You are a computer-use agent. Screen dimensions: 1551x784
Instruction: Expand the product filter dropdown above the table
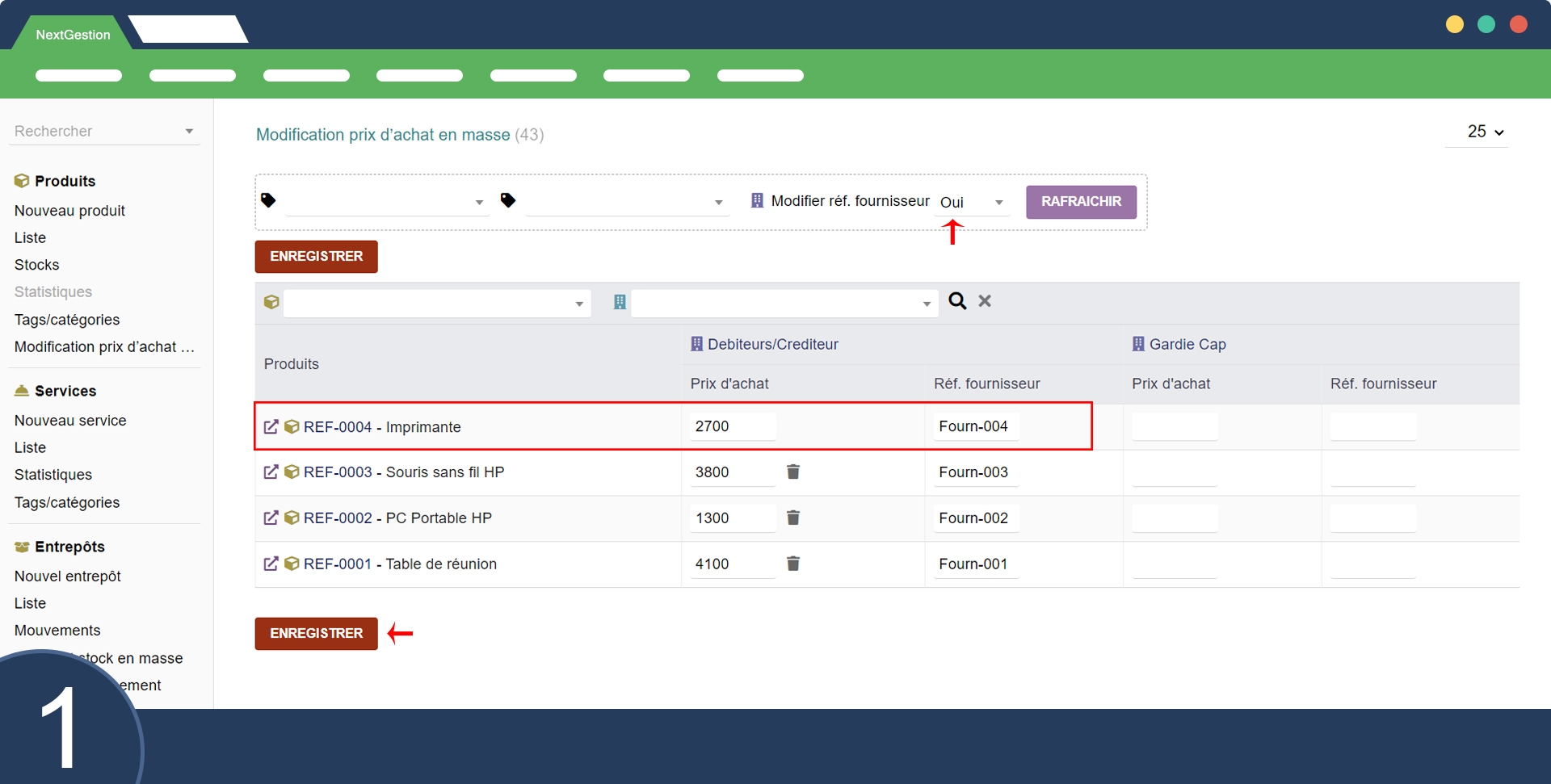[436, 304]
